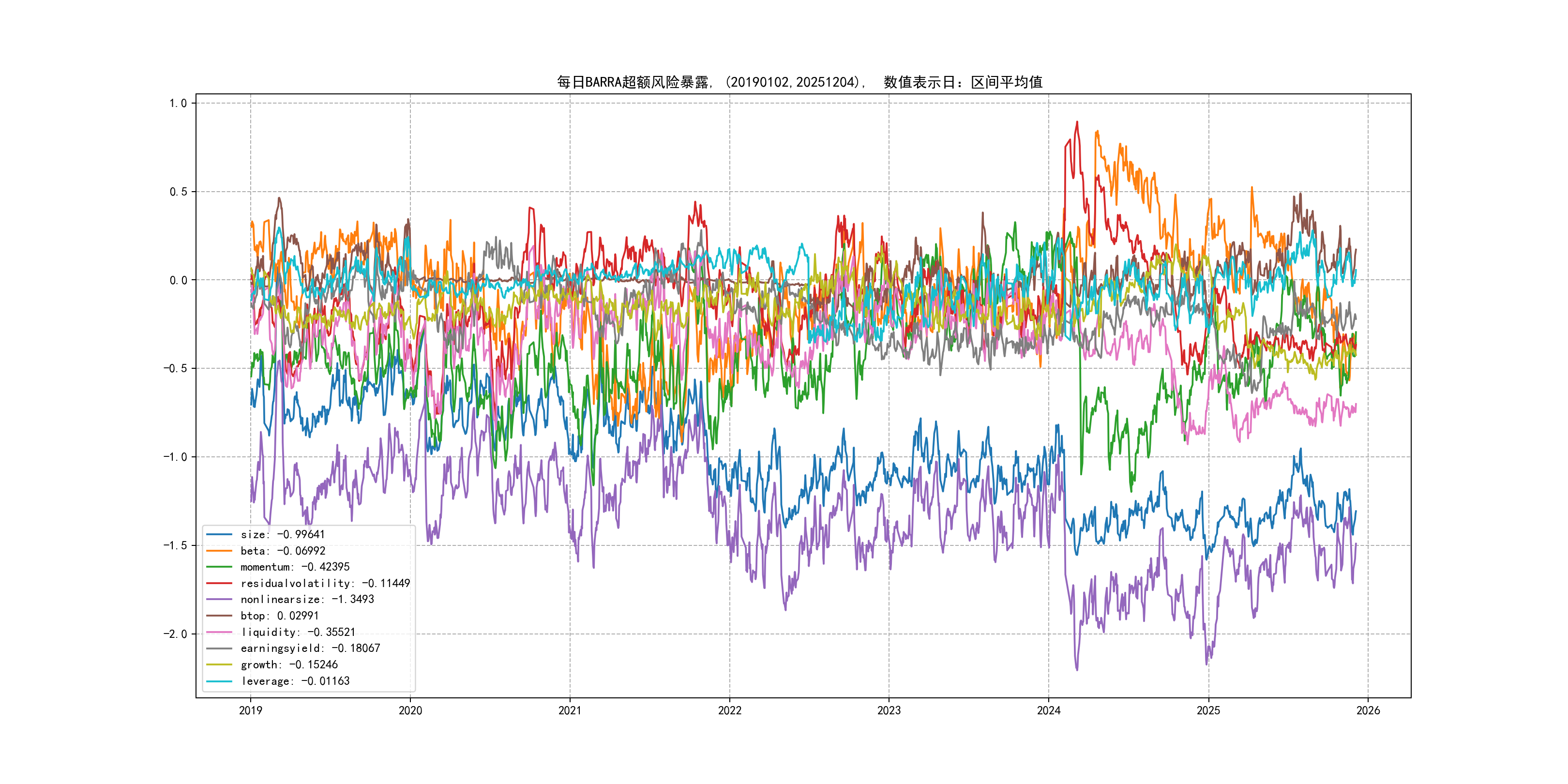Select the 'btop: 0.02991' legend label

click(x=279, y=616)
